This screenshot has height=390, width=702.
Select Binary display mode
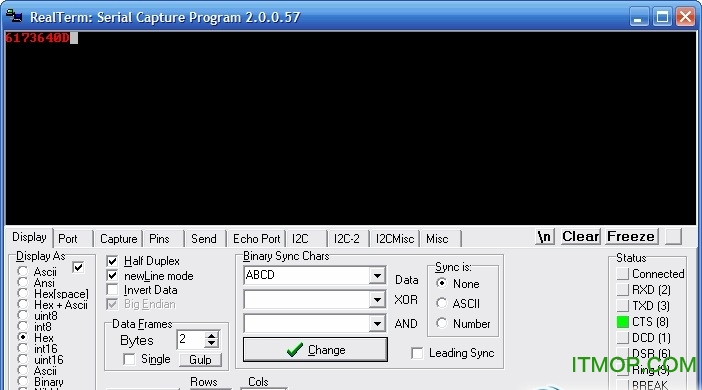tap(22, 381)
